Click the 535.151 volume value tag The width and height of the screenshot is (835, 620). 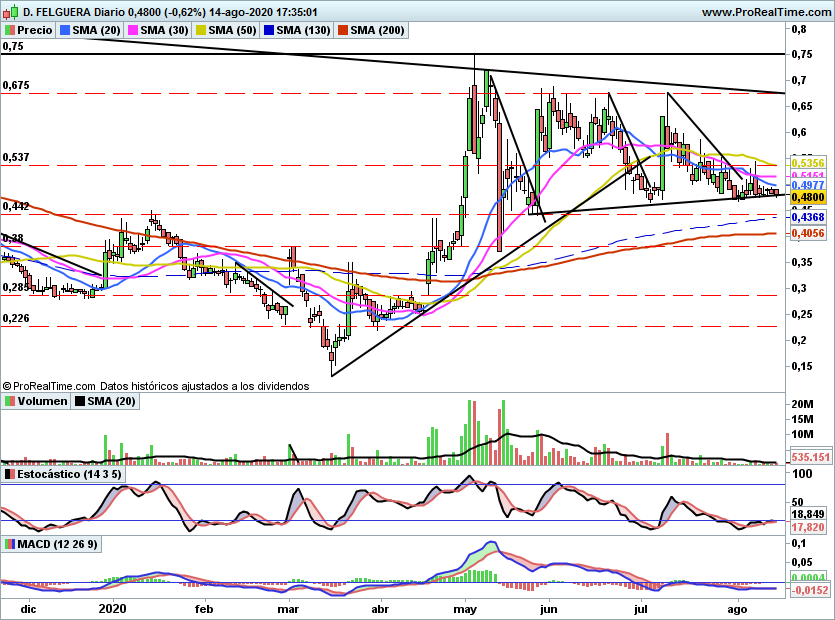tap(810, 457)
